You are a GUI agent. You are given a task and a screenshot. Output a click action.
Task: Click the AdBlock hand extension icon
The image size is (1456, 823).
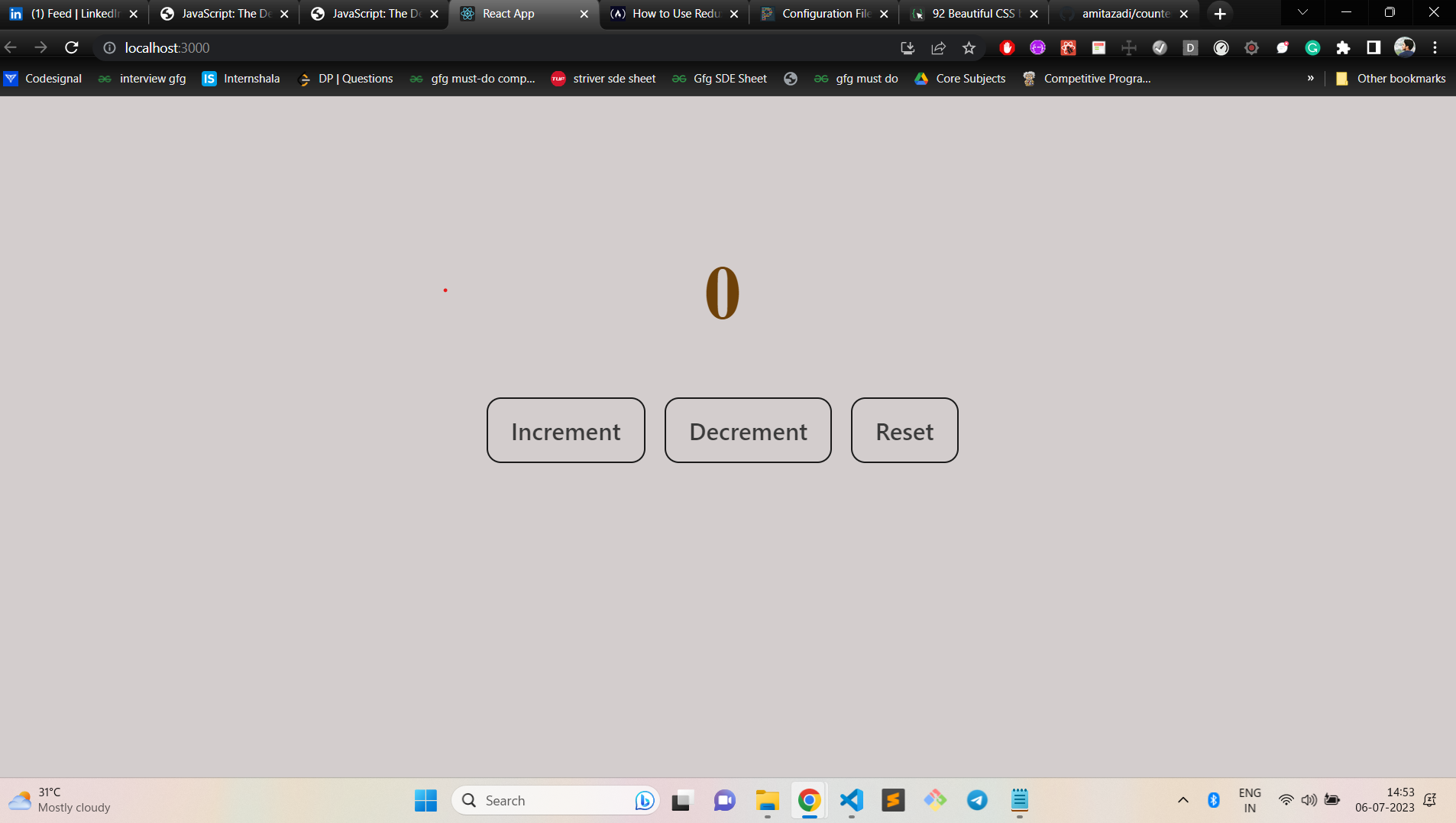tap(1007, 47)
